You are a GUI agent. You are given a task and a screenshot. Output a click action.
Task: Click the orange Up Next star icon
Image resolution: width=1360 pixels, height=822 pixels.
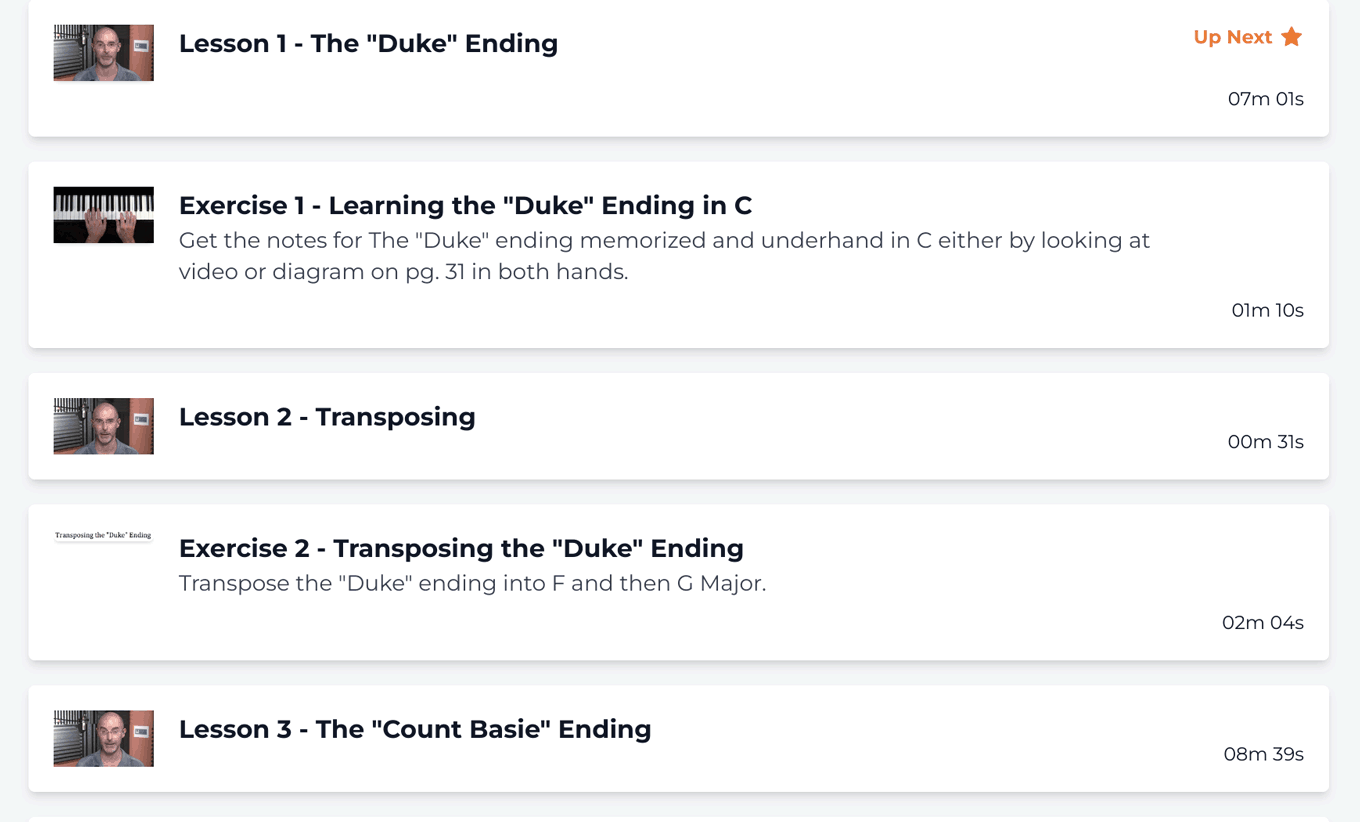pos(1291,37)
